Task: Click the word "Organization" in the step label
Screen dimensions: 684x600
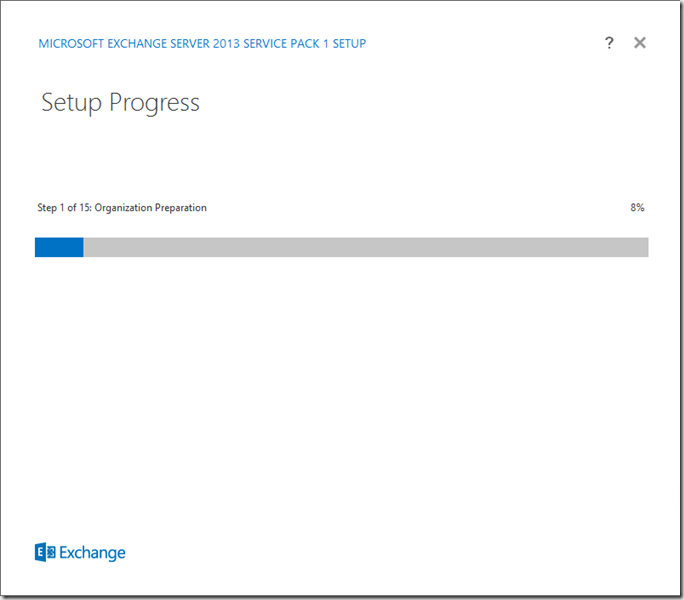Action: coord(123,208)
